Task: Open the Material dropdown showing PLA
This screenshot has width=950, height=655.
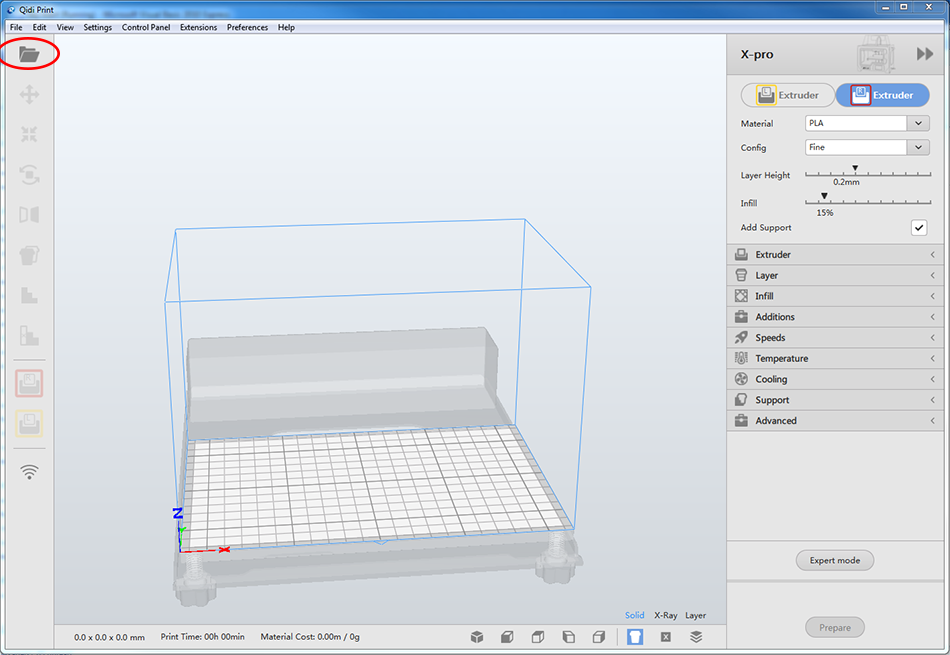Action: (x=867, y=124)
